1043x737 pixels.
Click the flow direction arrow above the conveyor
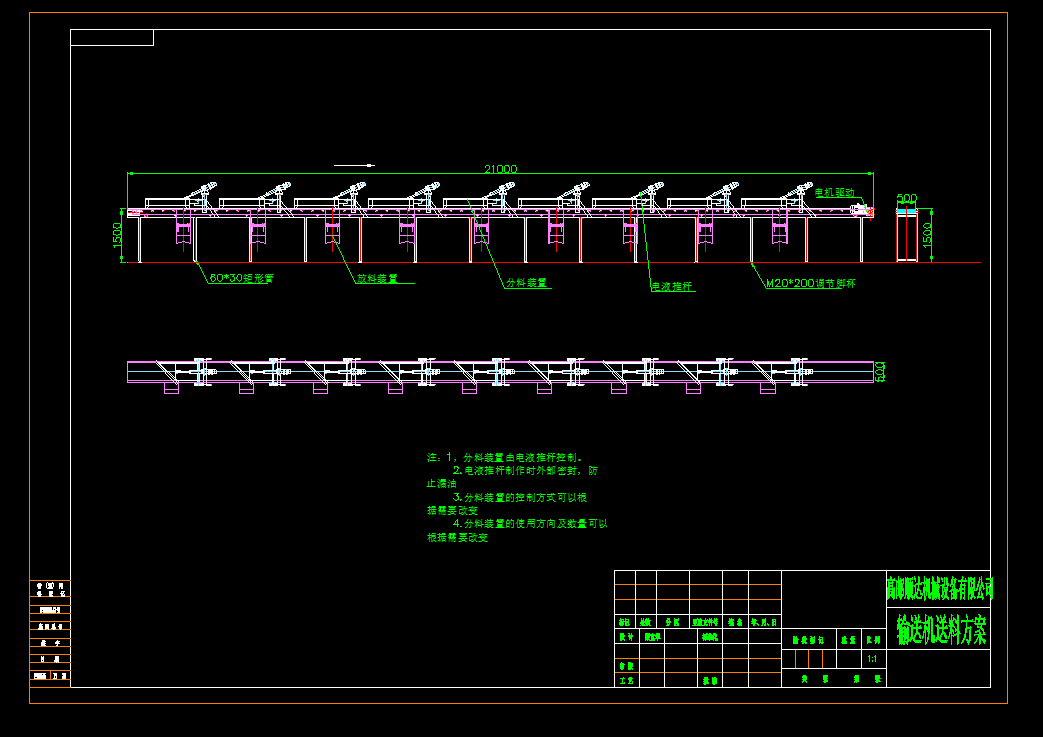pos(354,165)
